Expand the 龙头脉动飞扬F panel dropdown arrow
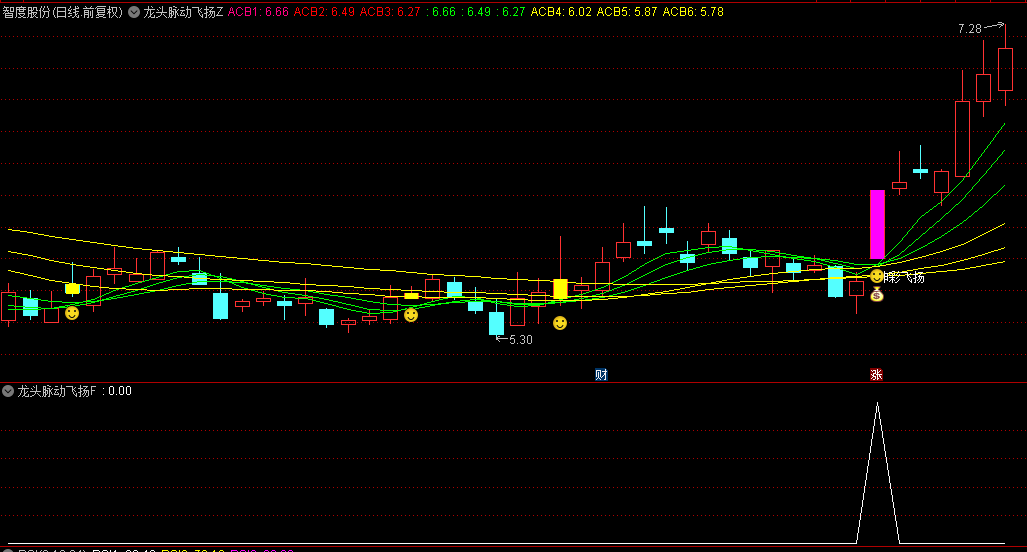 [x=8, y=391]
